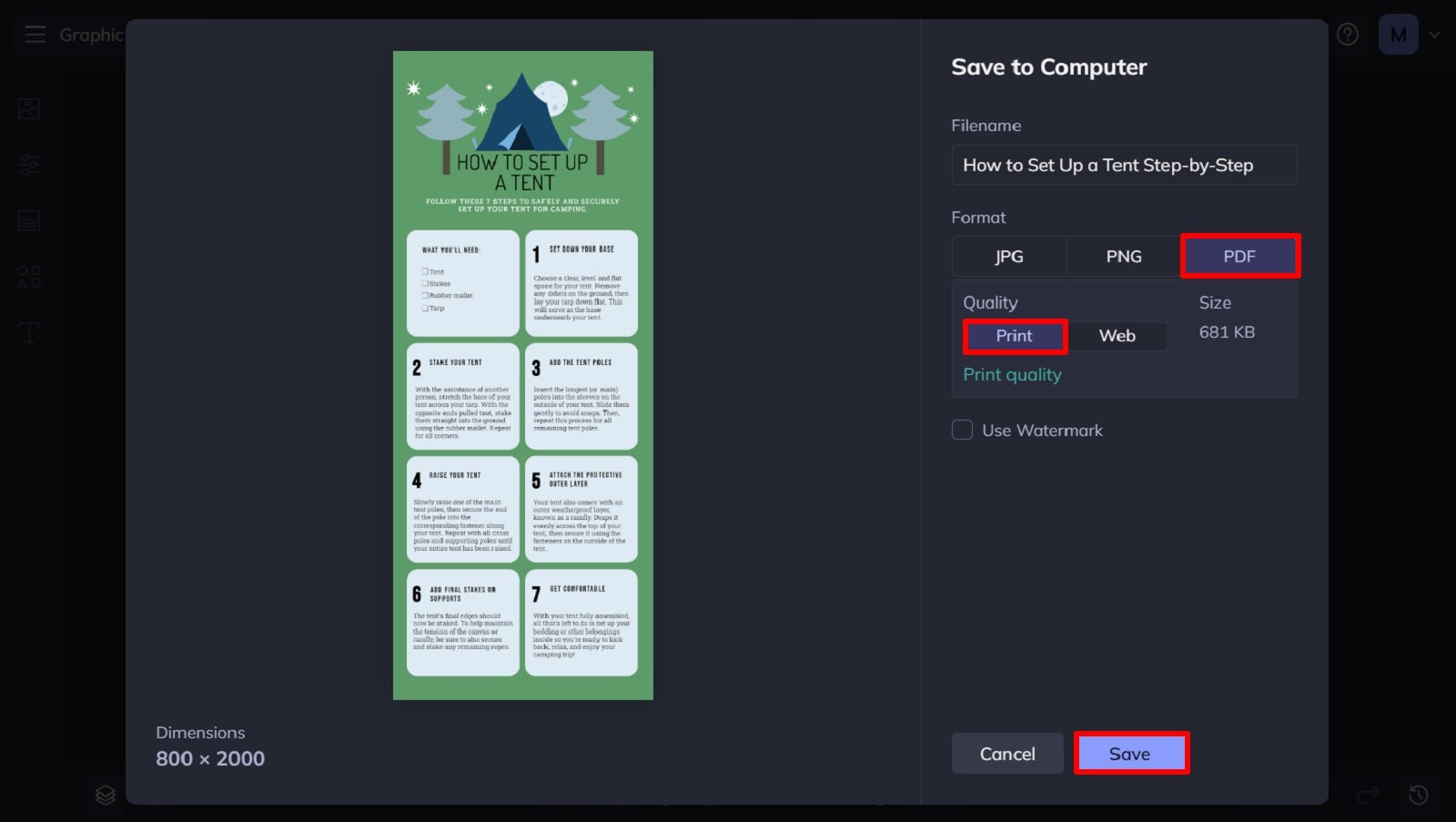Click the Save button
Screen dimensions: 1456x822
point(1131,753)
